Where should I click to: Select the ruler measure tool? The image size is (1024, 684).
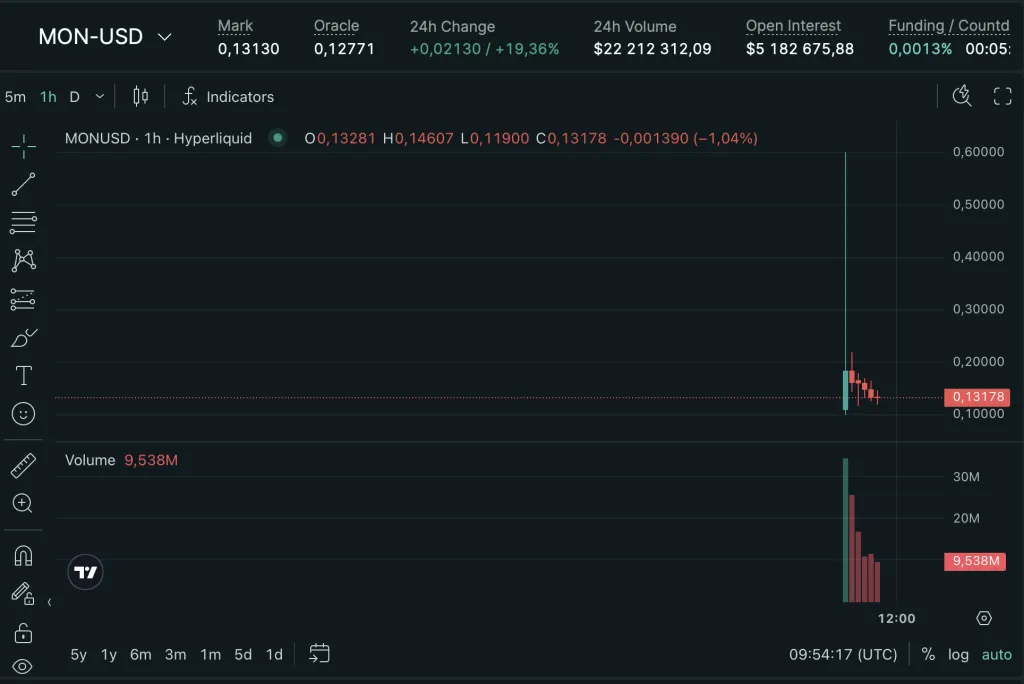click(x=24, y=466)
